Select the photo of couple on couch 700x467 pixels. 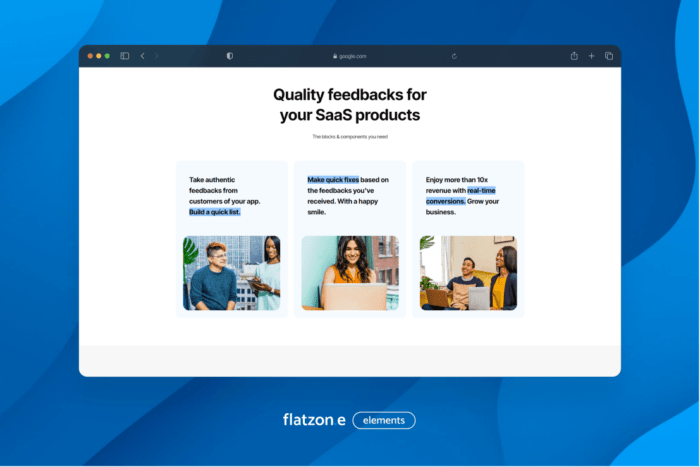tap(468, 273)
